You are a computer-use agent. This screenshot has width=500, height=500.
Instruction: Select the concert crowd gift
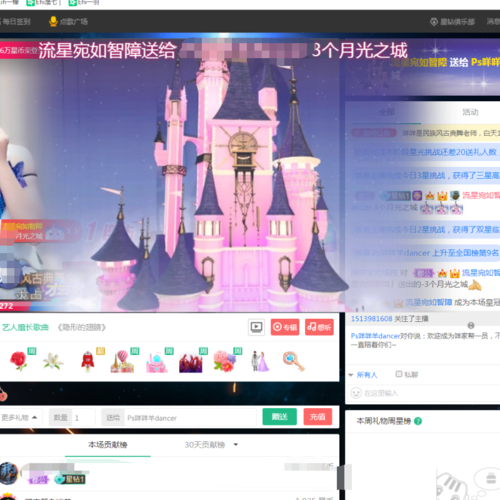191,363
